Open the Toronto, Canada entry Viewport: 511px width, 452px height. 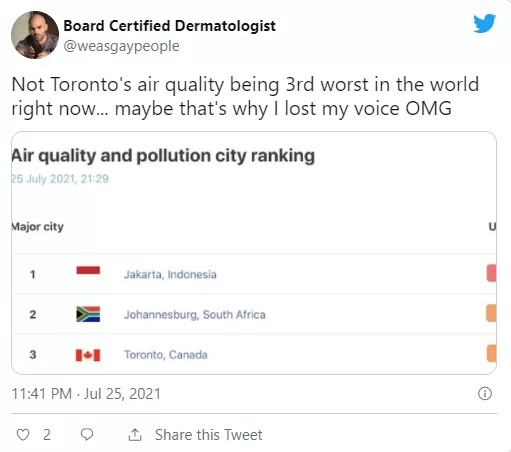(x=166, y=355)
